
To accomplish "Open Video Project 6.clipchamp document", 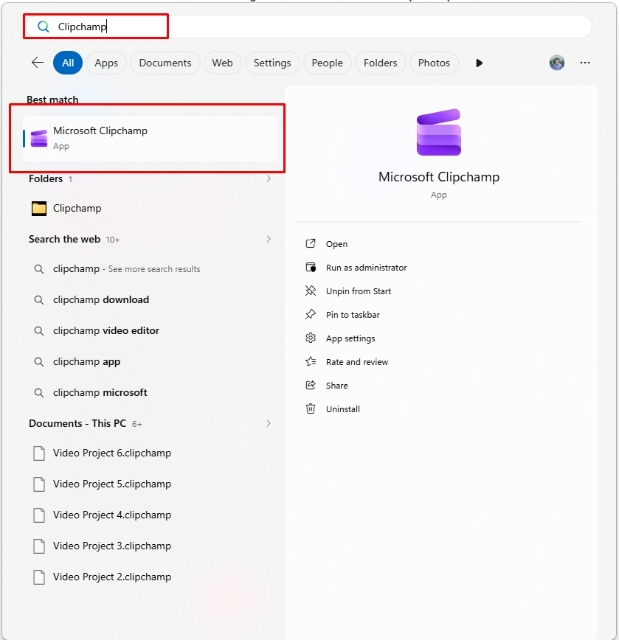I will [150, 453].
